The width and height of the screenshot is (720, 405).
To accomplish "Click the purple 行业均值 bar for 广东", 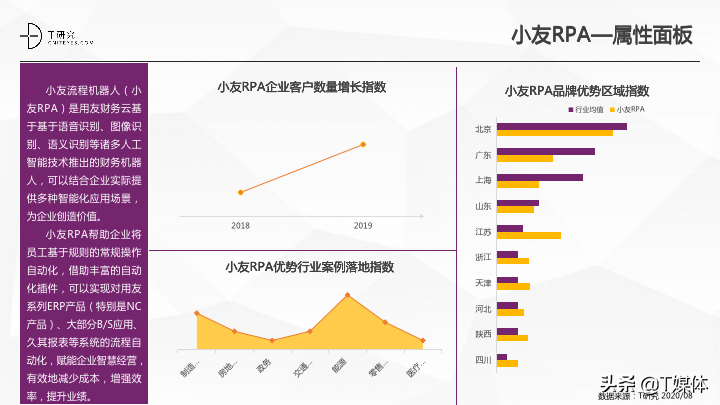I will pos(546,152).
